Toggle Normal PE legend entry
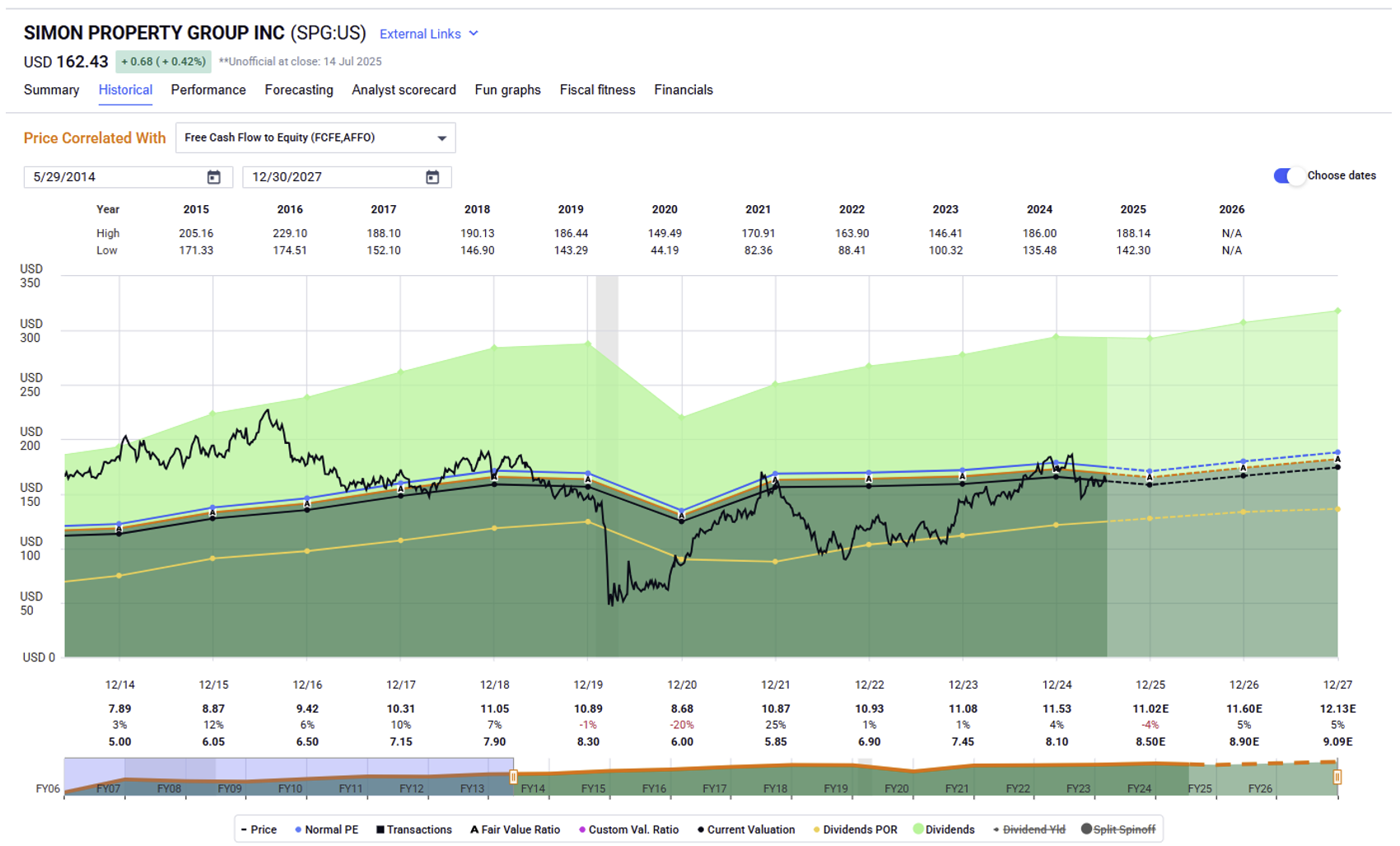Image resolution: width=1400 pixels, height=846 pixels. coord(326,830)
